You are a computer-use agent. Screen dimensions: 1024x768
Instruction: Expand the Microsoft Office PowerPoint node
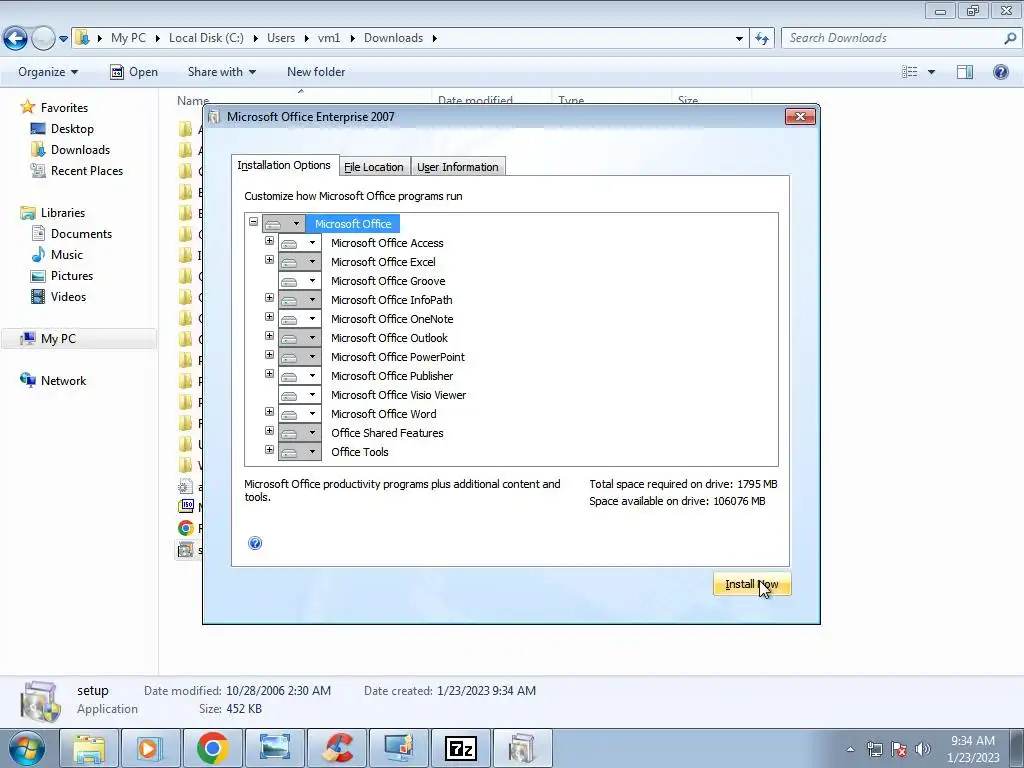(x=269, y=354)
